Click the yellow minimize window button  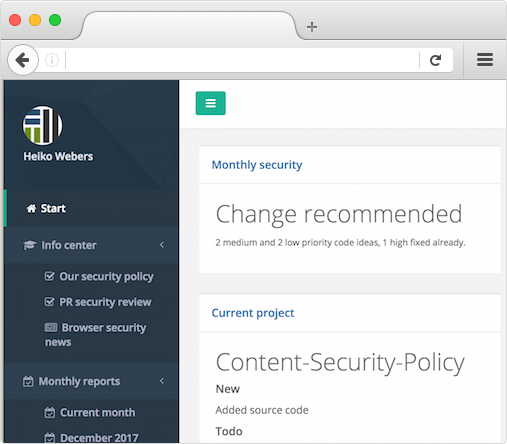point(35,20)
